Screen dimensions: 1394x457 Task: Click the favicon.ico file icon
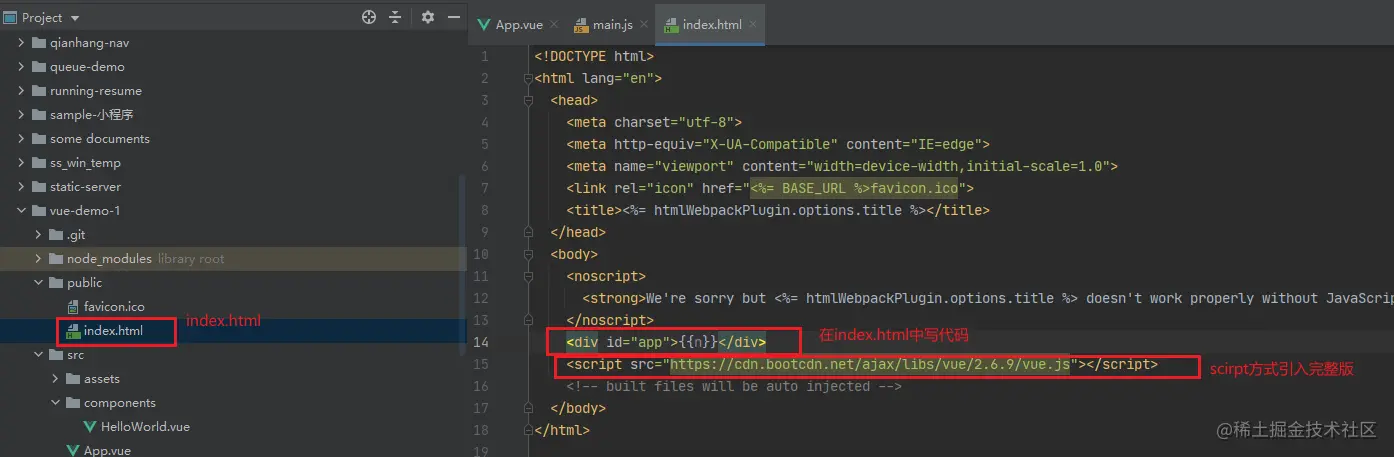(x=73, y=307)
